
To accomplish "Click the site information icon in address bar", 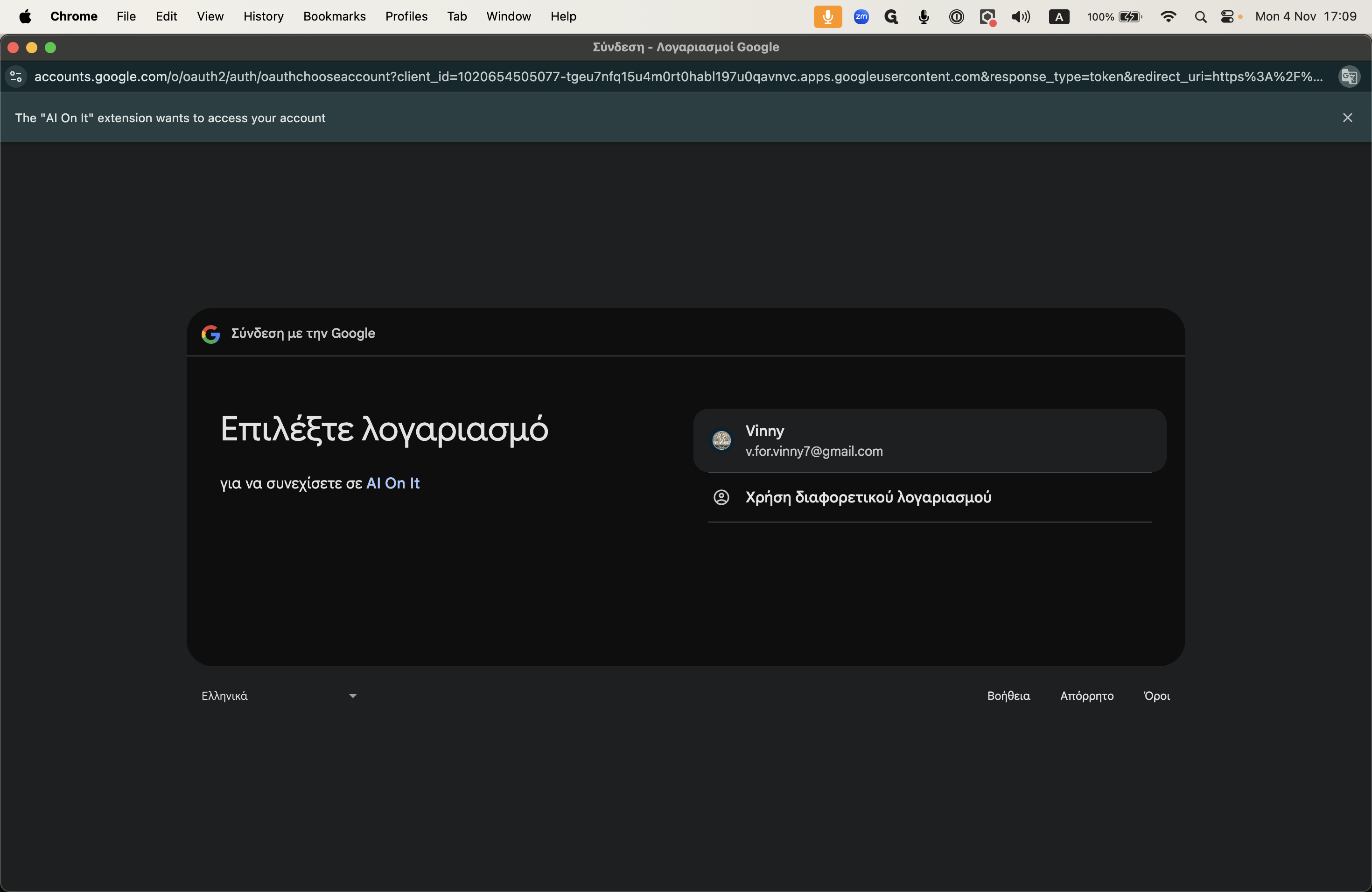I will click(16, 77).
